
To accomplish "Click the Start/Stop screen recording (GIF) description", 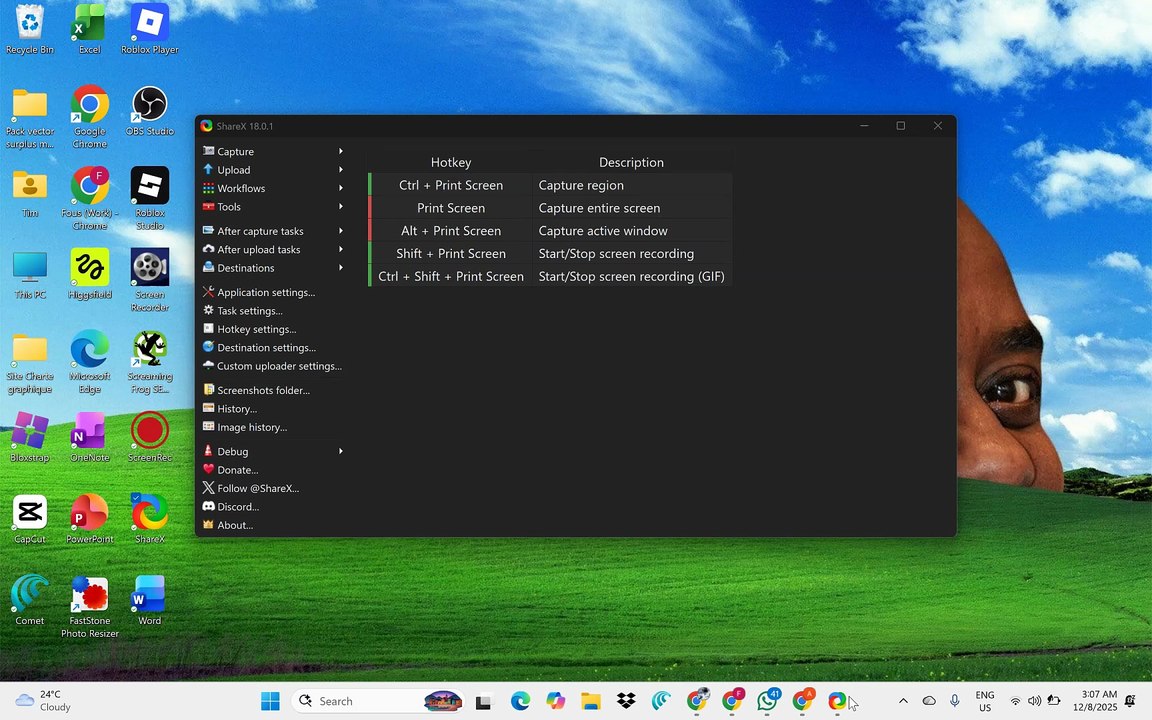I will tap(631, 276).
